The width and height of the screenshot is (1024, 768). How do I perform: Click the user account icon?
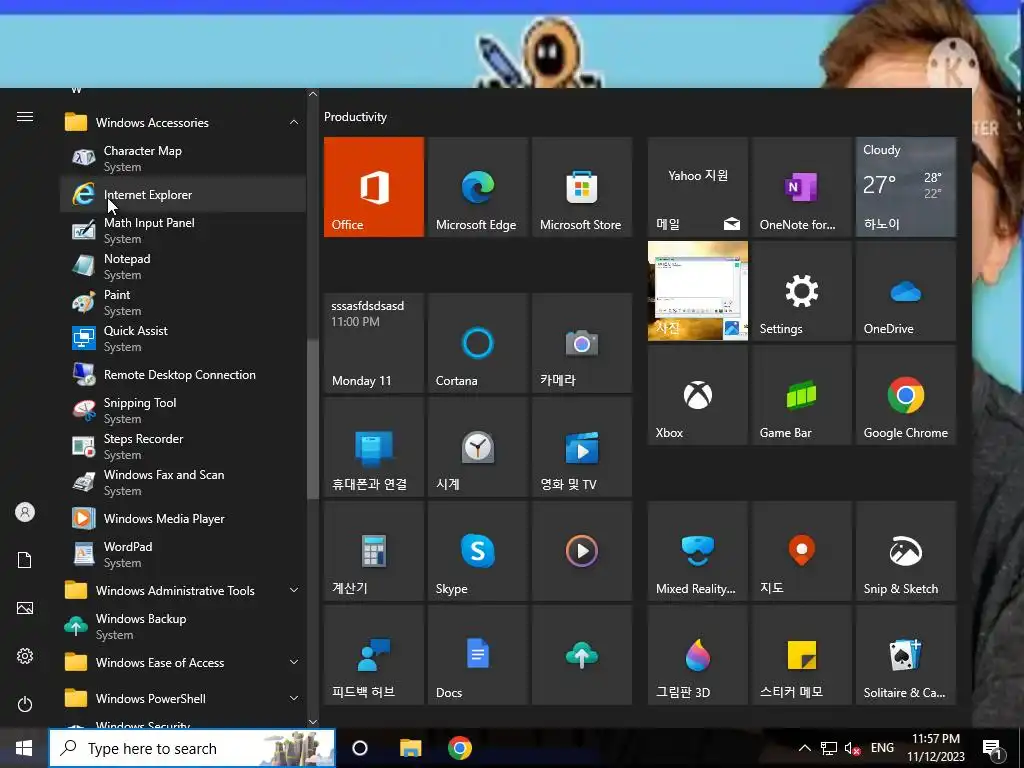coord(25,512)
